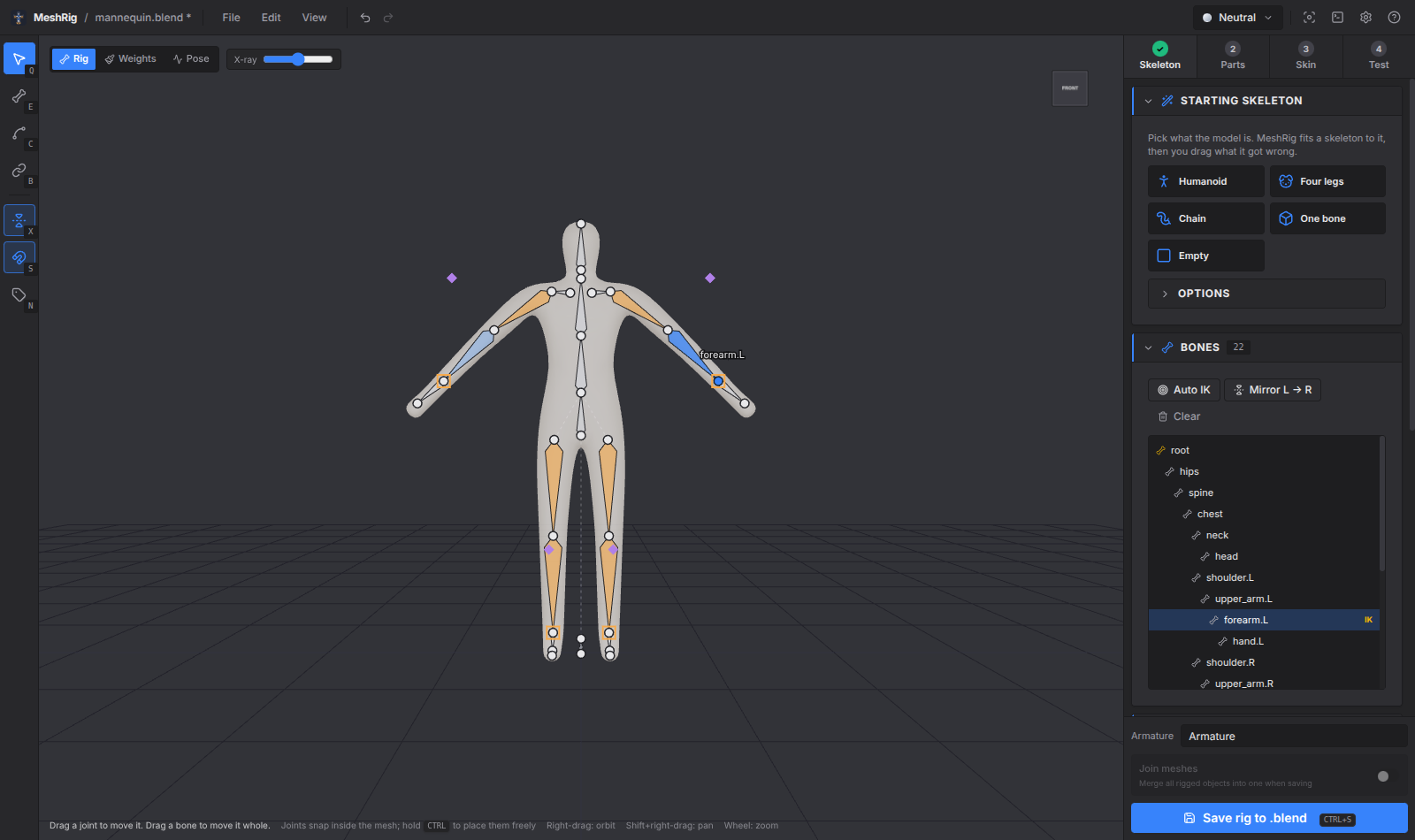This screenshot has width=1415, height=840.
Task: Select the arrow Select tool (Q)
Action: pos(19,58)
